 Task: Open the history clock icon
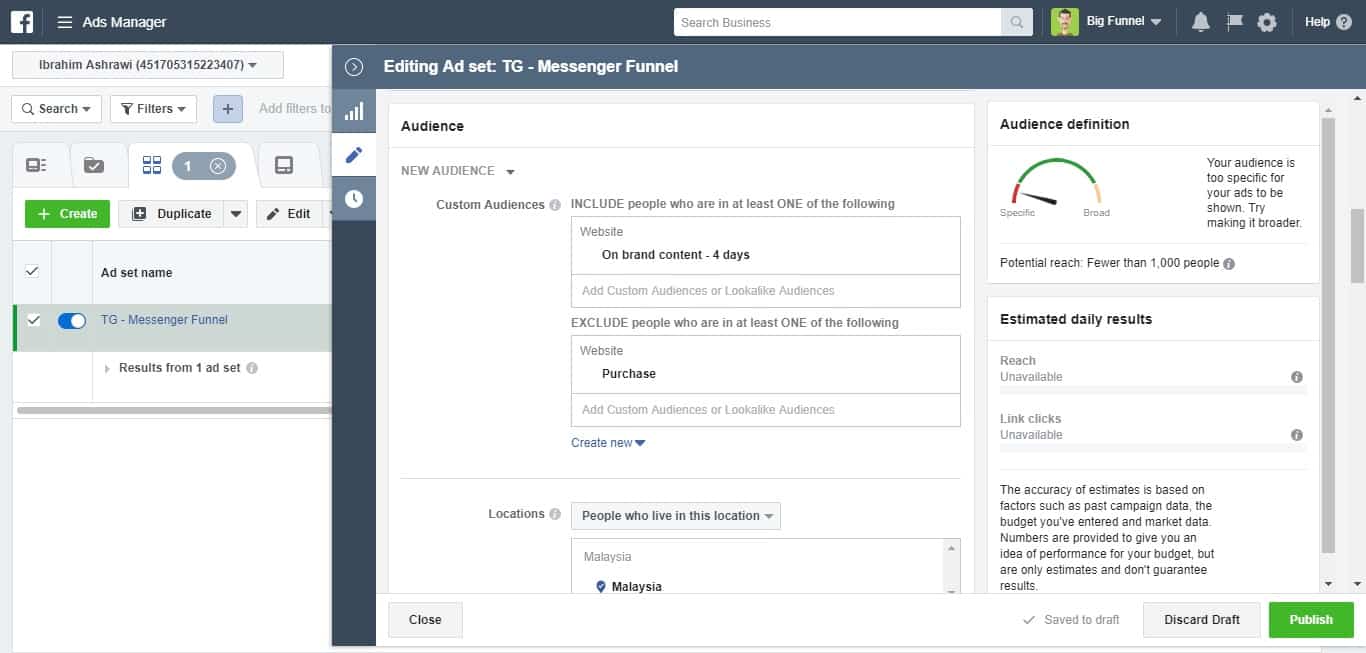coord(354,199)
